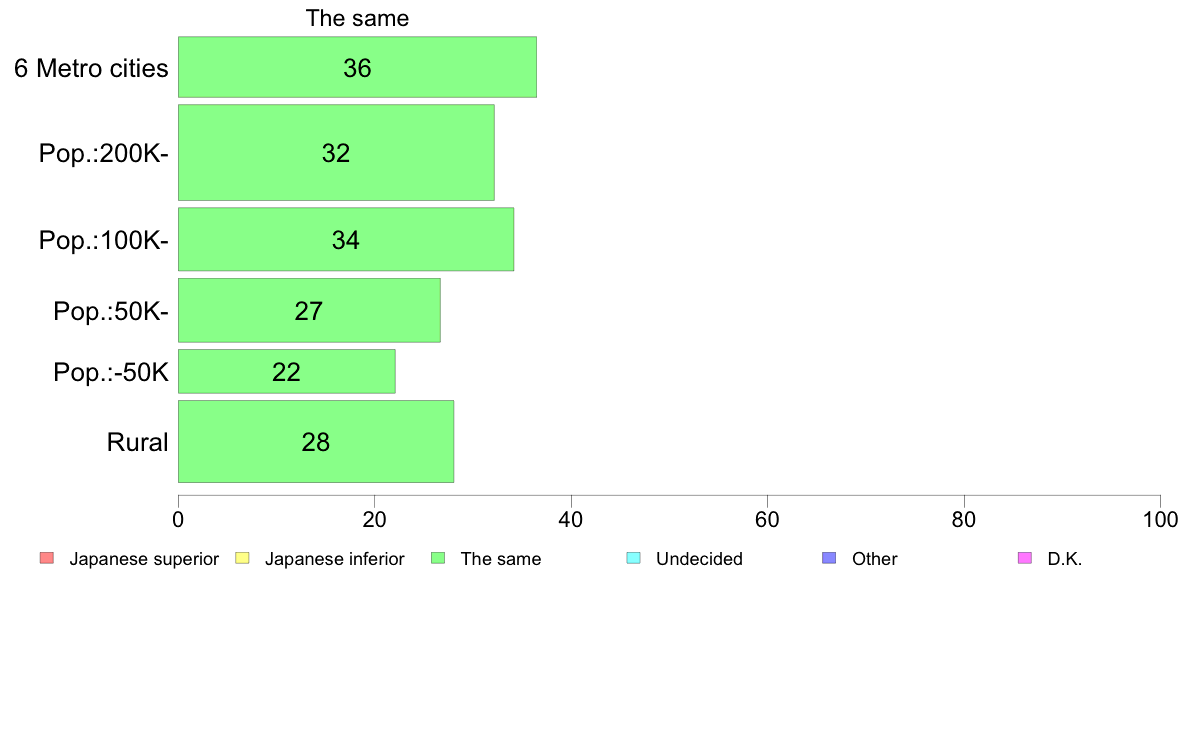Screen dimensions: 1188x736
Task: Select the Pop.:-50K bar showing 22
Action: point(286,371)
